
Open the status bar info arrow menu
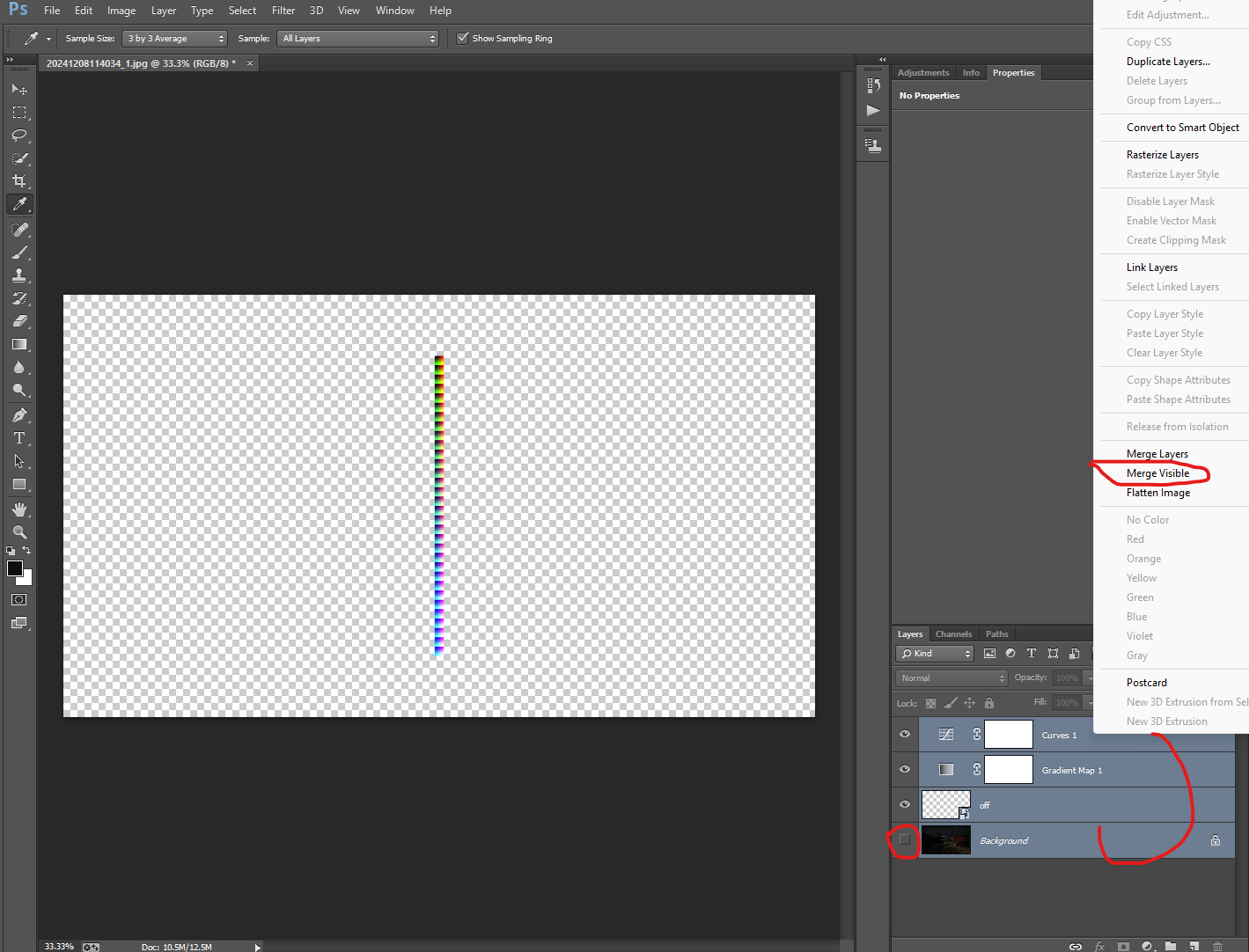[x=257, y=947]
